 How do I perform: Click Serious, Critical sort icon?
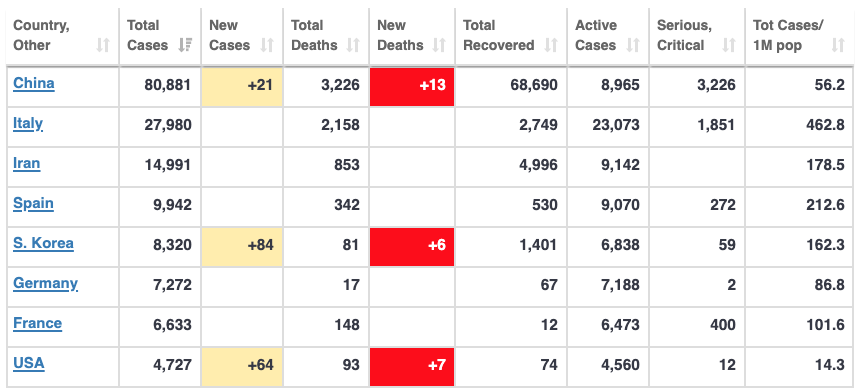point(729,45)
